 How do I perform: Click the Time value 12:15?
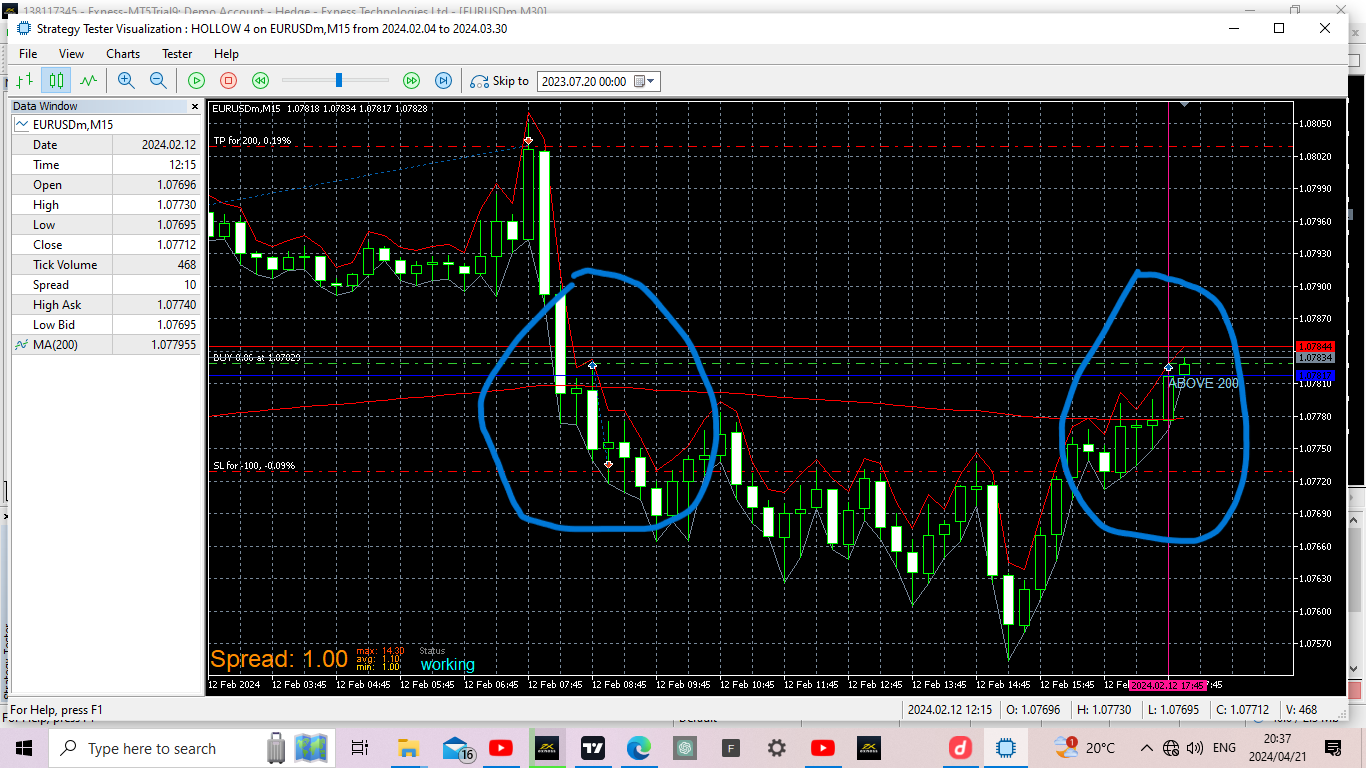click(183, 165)
